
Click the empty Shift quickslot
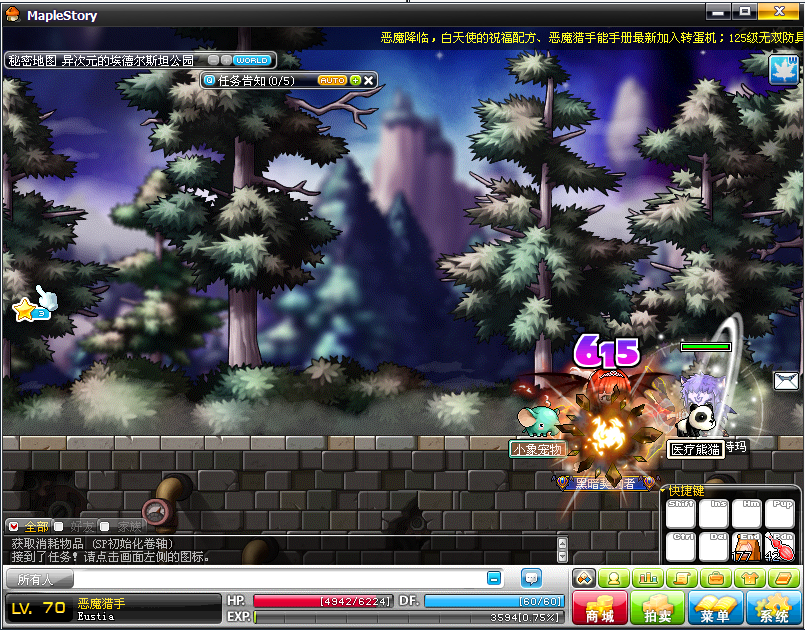tap(681, 514)
